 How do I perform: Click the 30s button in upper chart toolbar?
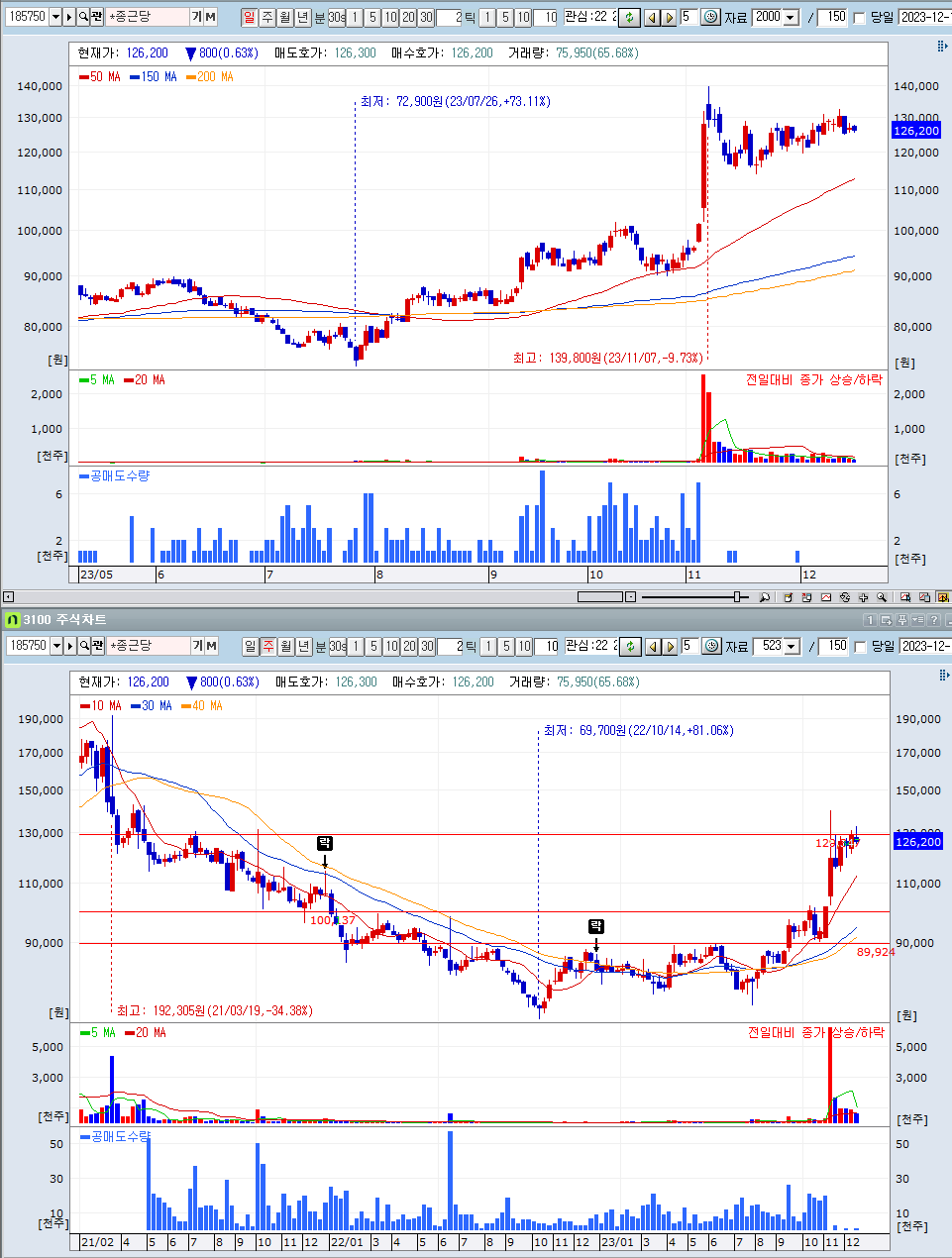coord(337,17)
